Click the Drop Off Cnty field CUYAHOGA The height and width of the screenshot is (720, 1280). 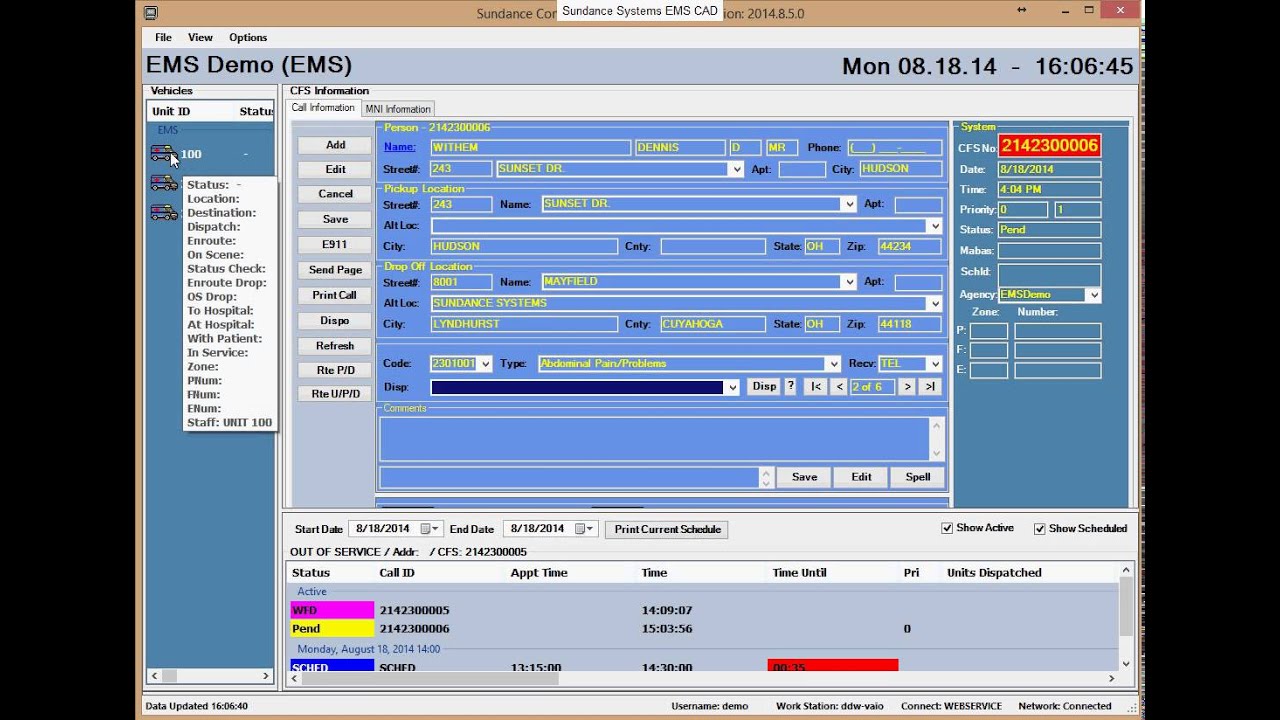coord(713,324)
